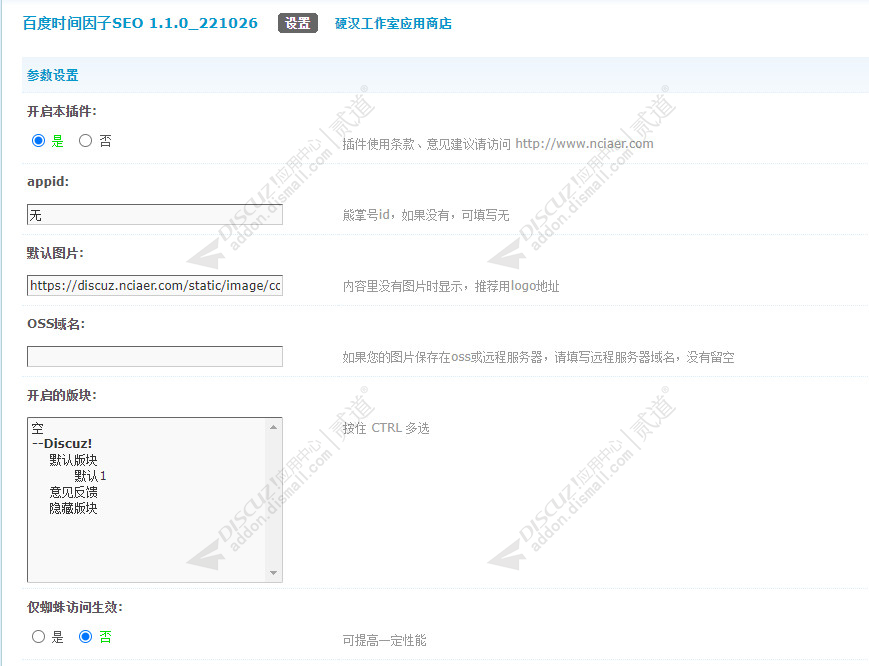Click the list box scroll-up arrow
Screen dimensions: 869x666
click(273, 427)
